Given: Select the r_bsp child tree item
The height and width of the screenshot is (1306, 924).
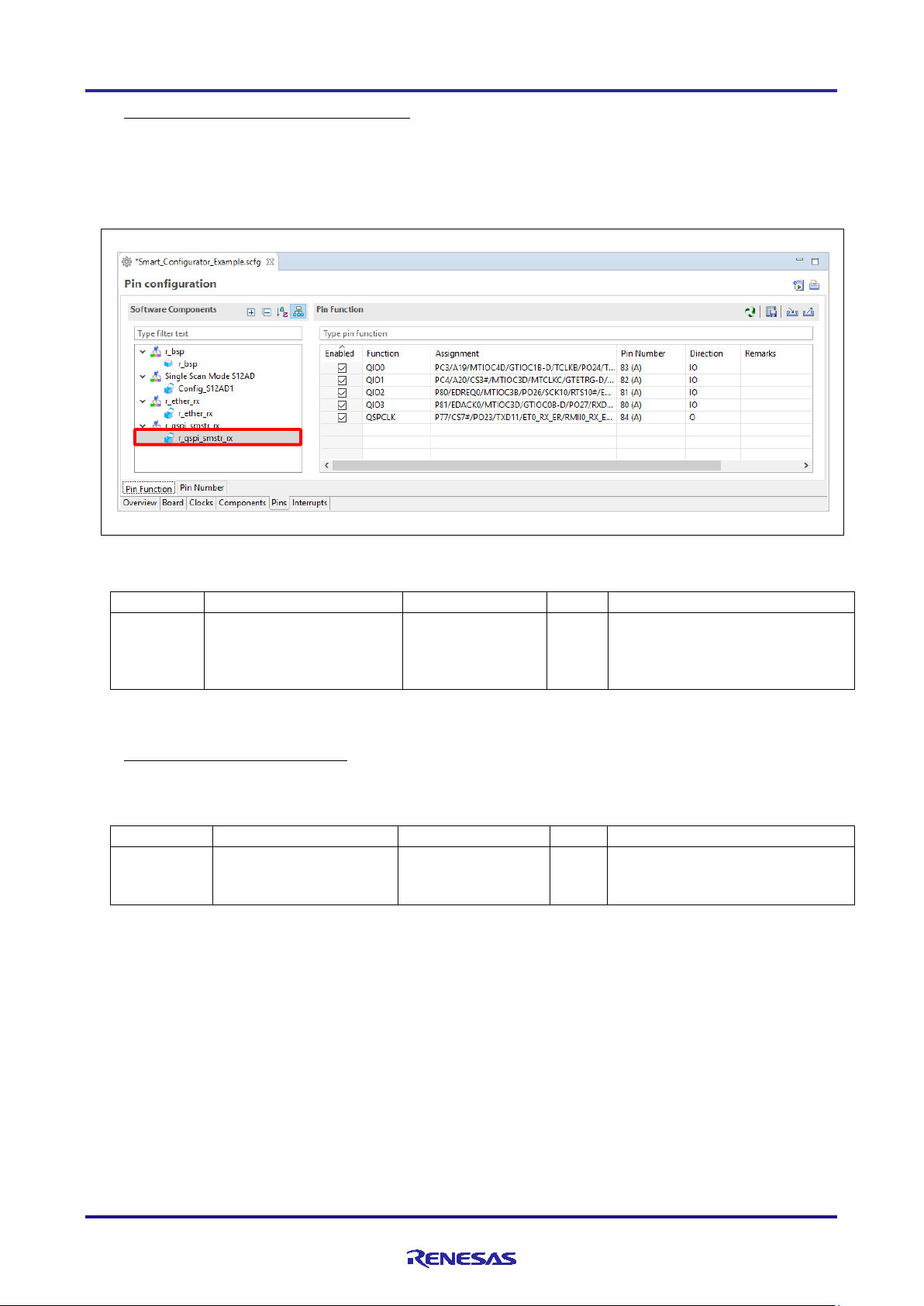Looking at the screenshot, I should [188, 364].
